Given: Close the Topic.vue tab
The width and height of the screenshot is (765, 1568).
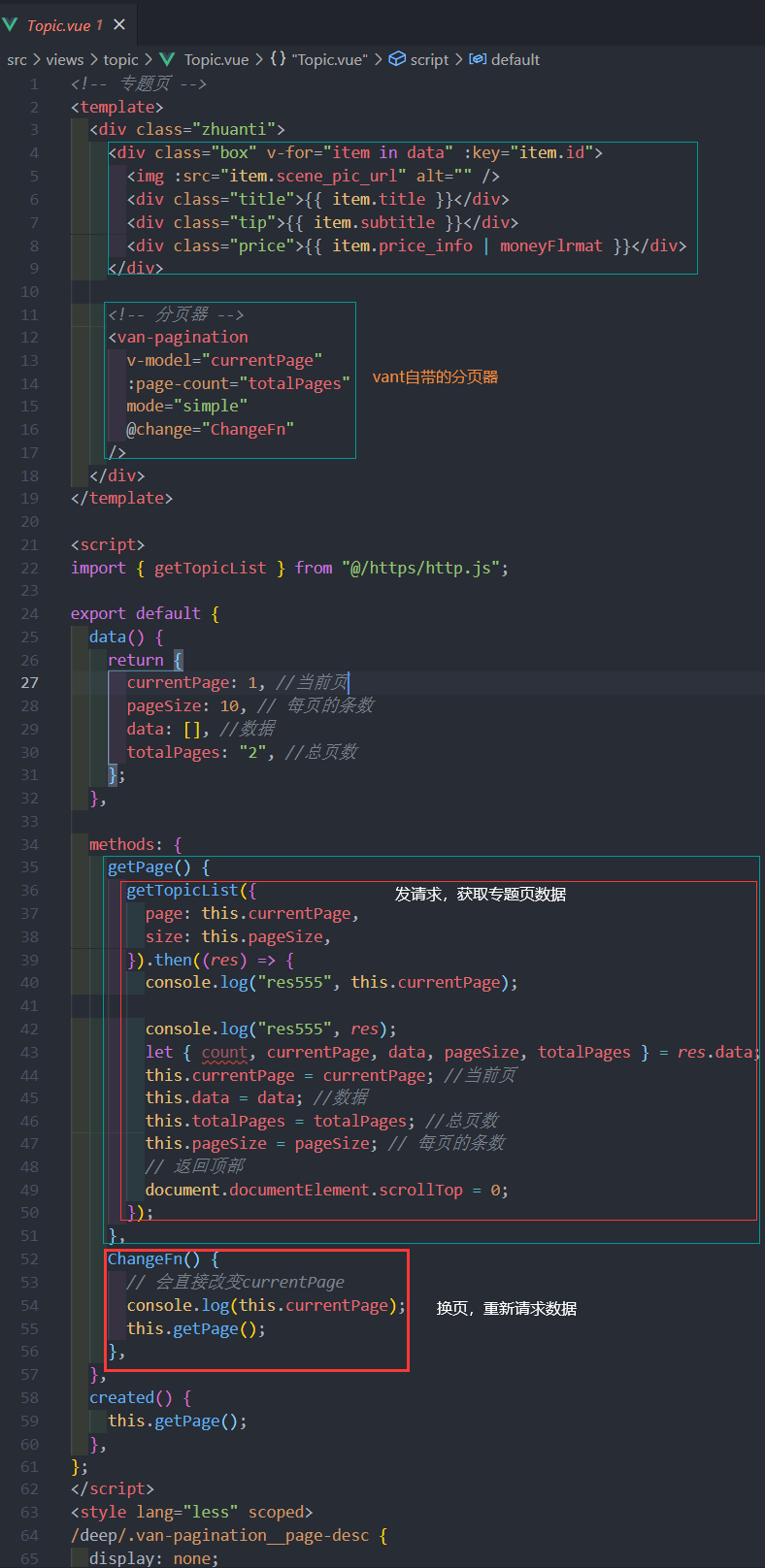Looking at the screenshot, I should coord(119,24).
